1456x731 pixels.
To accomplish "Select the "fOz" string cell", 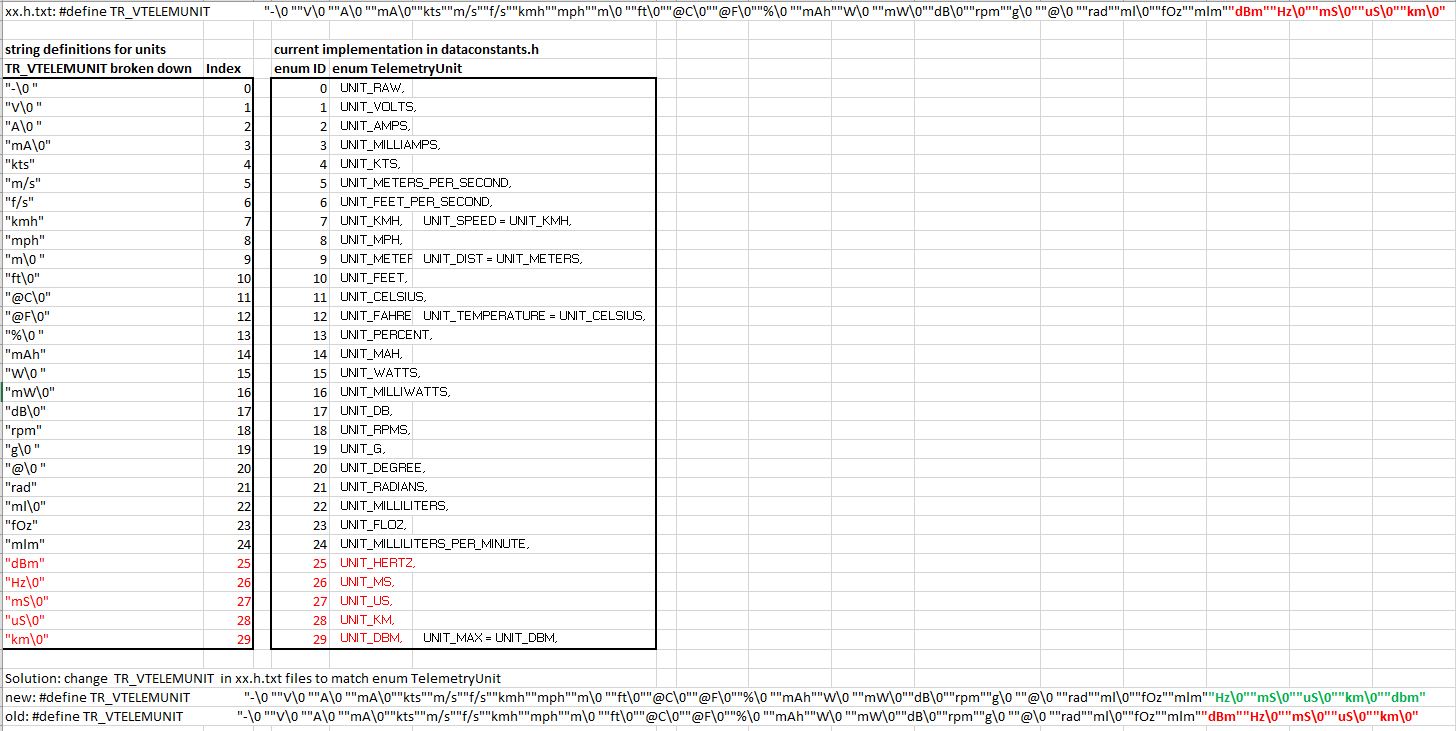I will pyautogui.click(x=24, y=525).
